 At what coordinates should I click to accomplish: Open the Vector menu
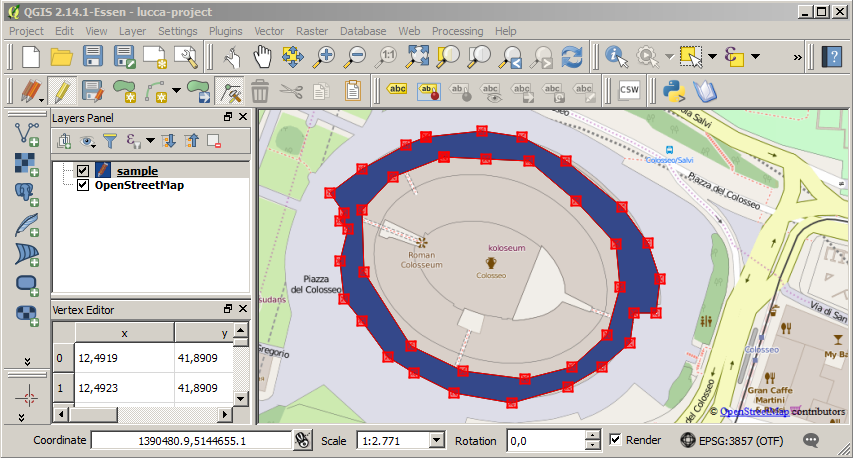pyautogui.click(x=269, y=31)
